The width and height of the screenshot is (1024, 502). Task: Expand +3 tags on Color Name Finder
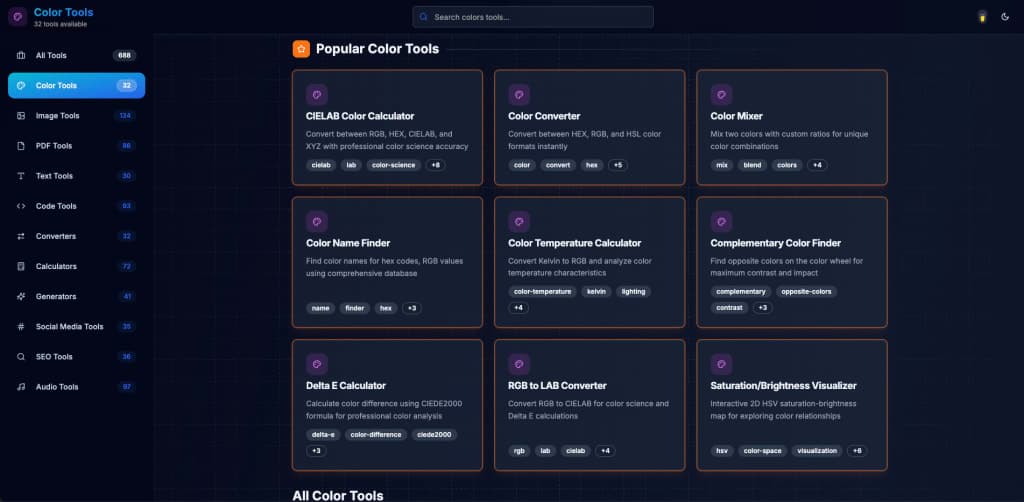411,308
